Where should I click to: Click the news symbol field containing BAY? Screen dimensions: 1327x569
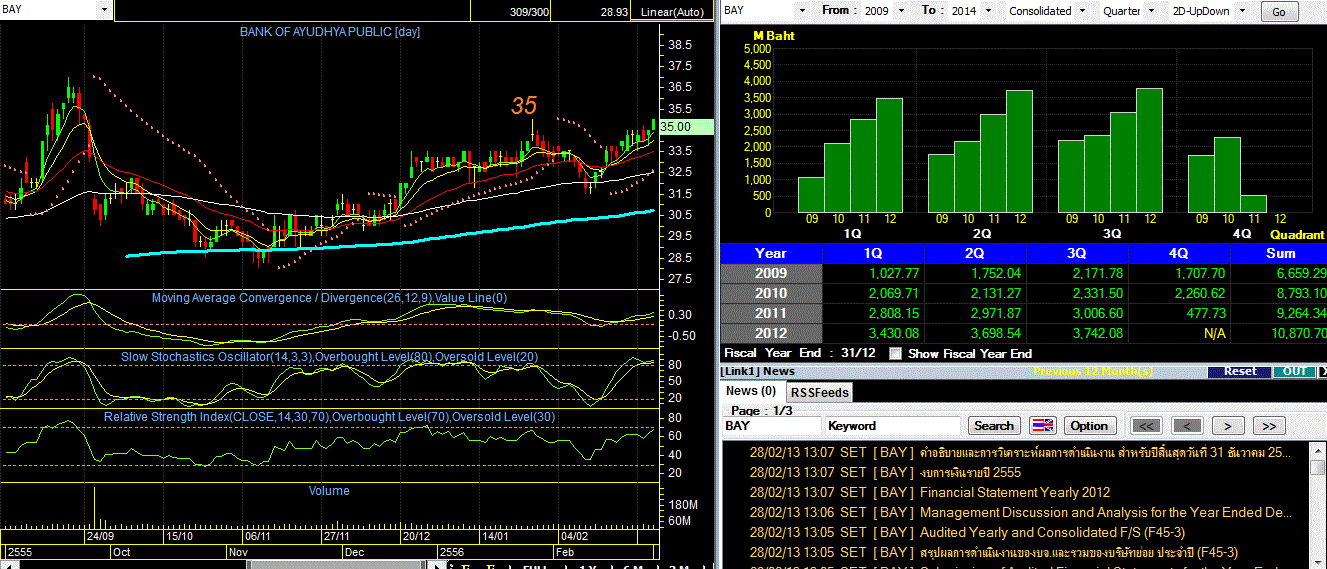click(x=771, y=425)
